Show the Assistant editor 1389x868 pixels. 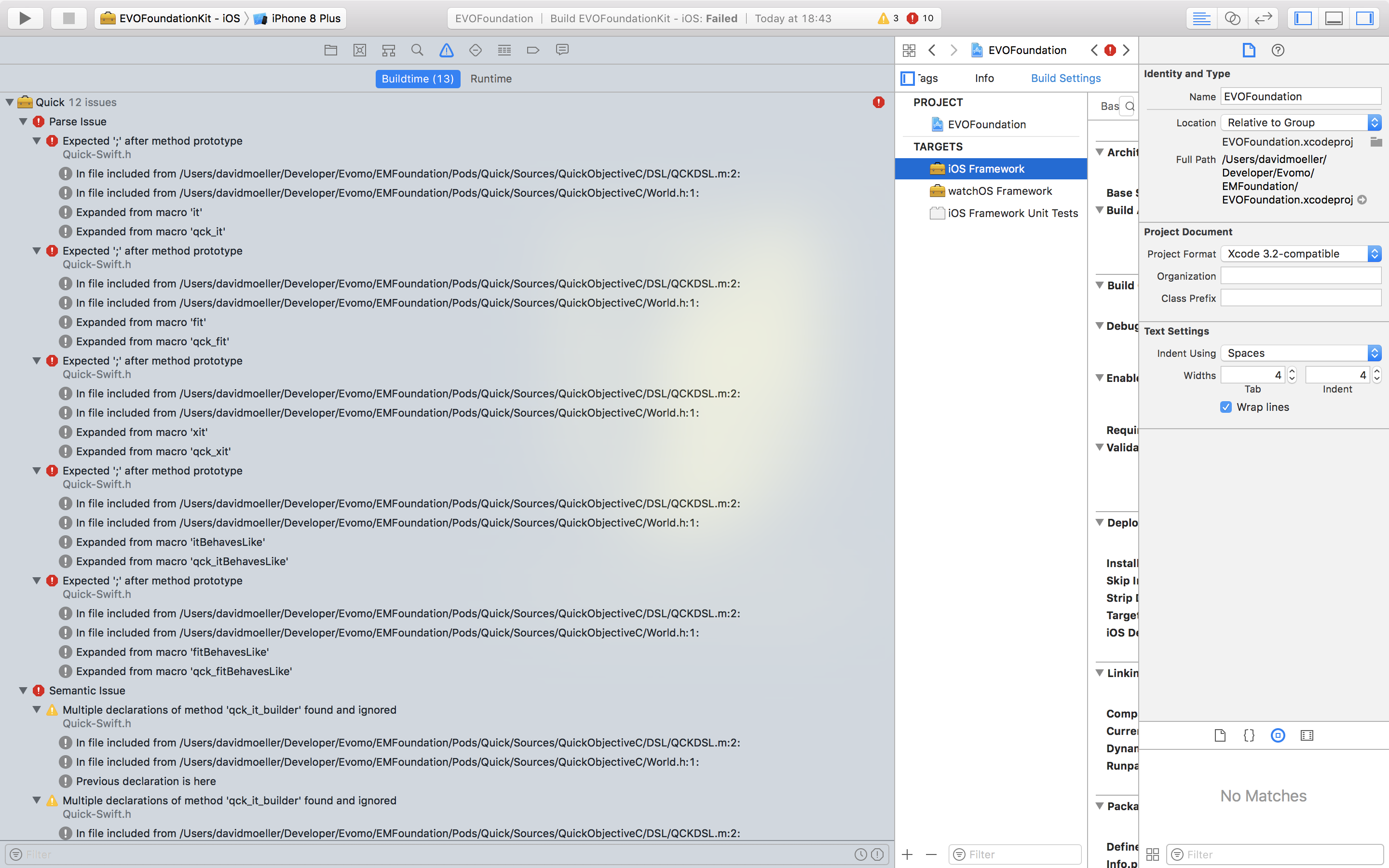click(1232, 18)
